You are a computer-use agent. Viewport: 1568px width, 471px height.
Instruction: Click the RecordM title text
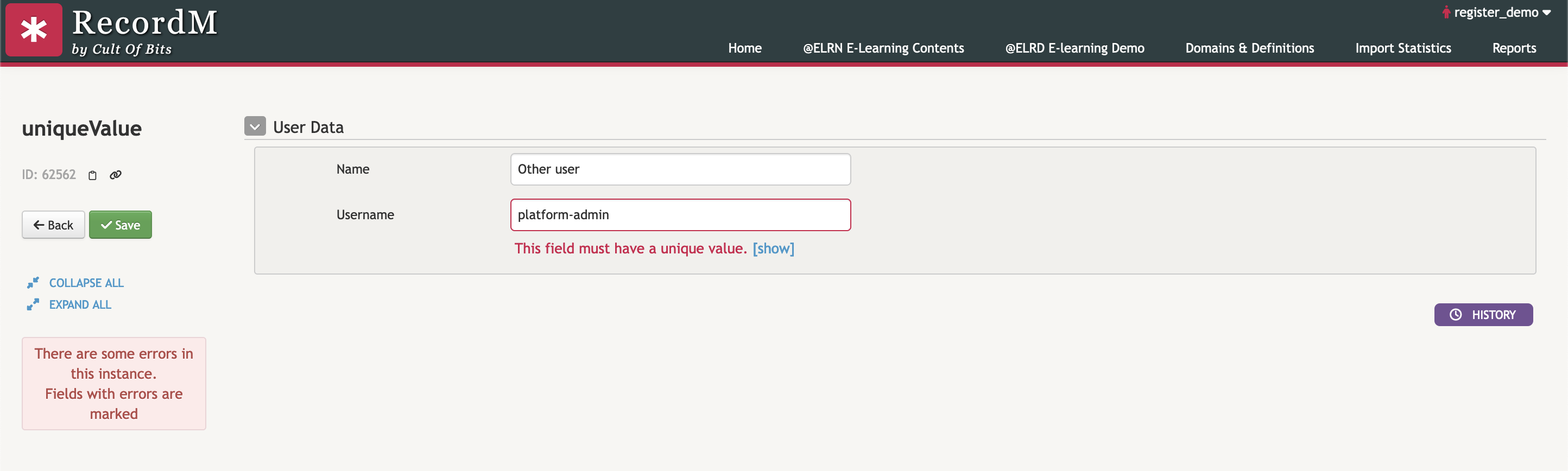coord(145,23)
